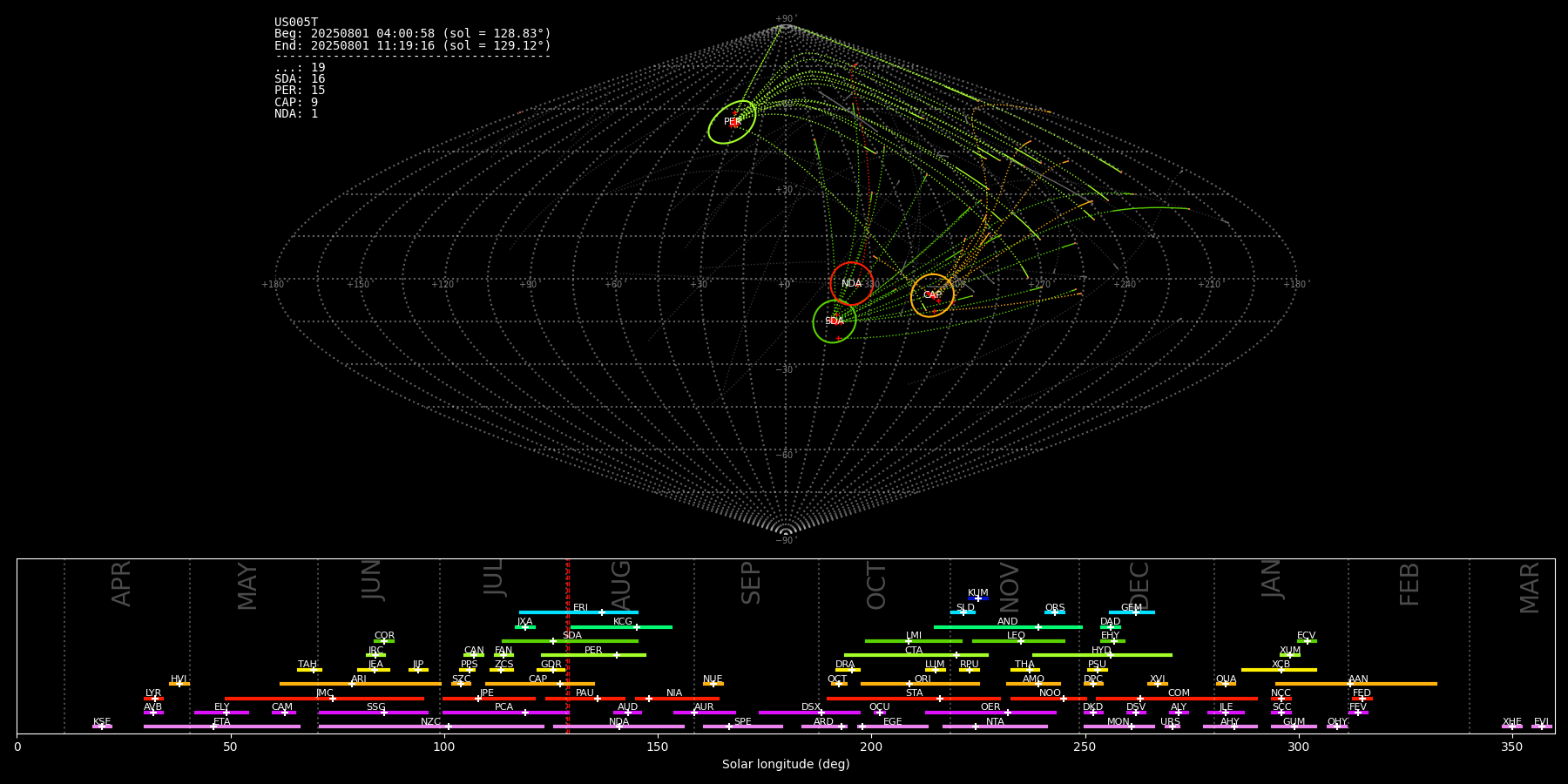Click the AUG month label
Viewport: 1568px width, 784px height.
[621, 586]
